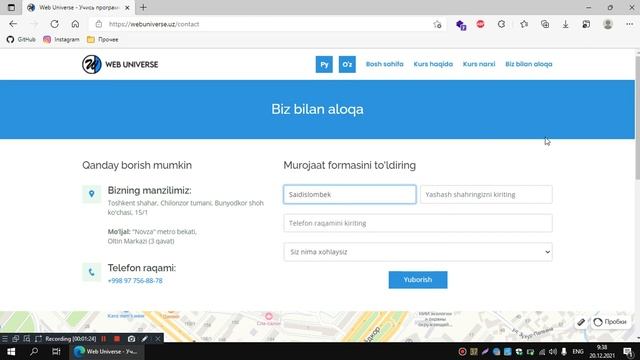Viewport: 640px width, 360px height.
Task: Open the recorder drawing pen tool
Action: 144,339
